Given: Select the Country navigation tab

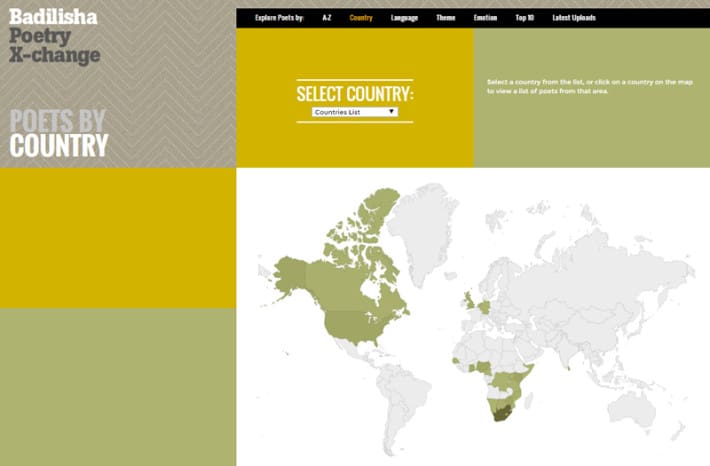Looking at the screenshot, I should point(361,18).
